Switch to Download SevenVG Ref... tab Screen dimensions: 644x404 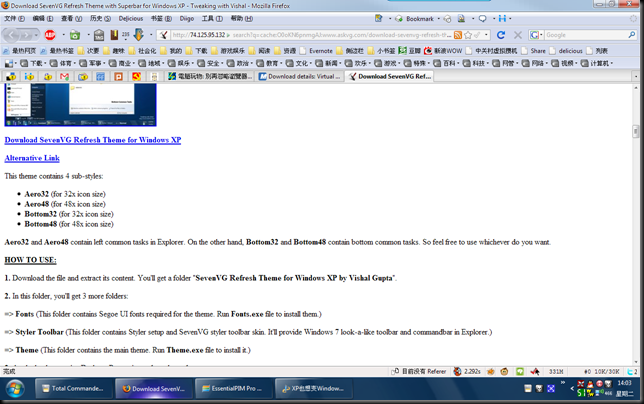(390, 76)
